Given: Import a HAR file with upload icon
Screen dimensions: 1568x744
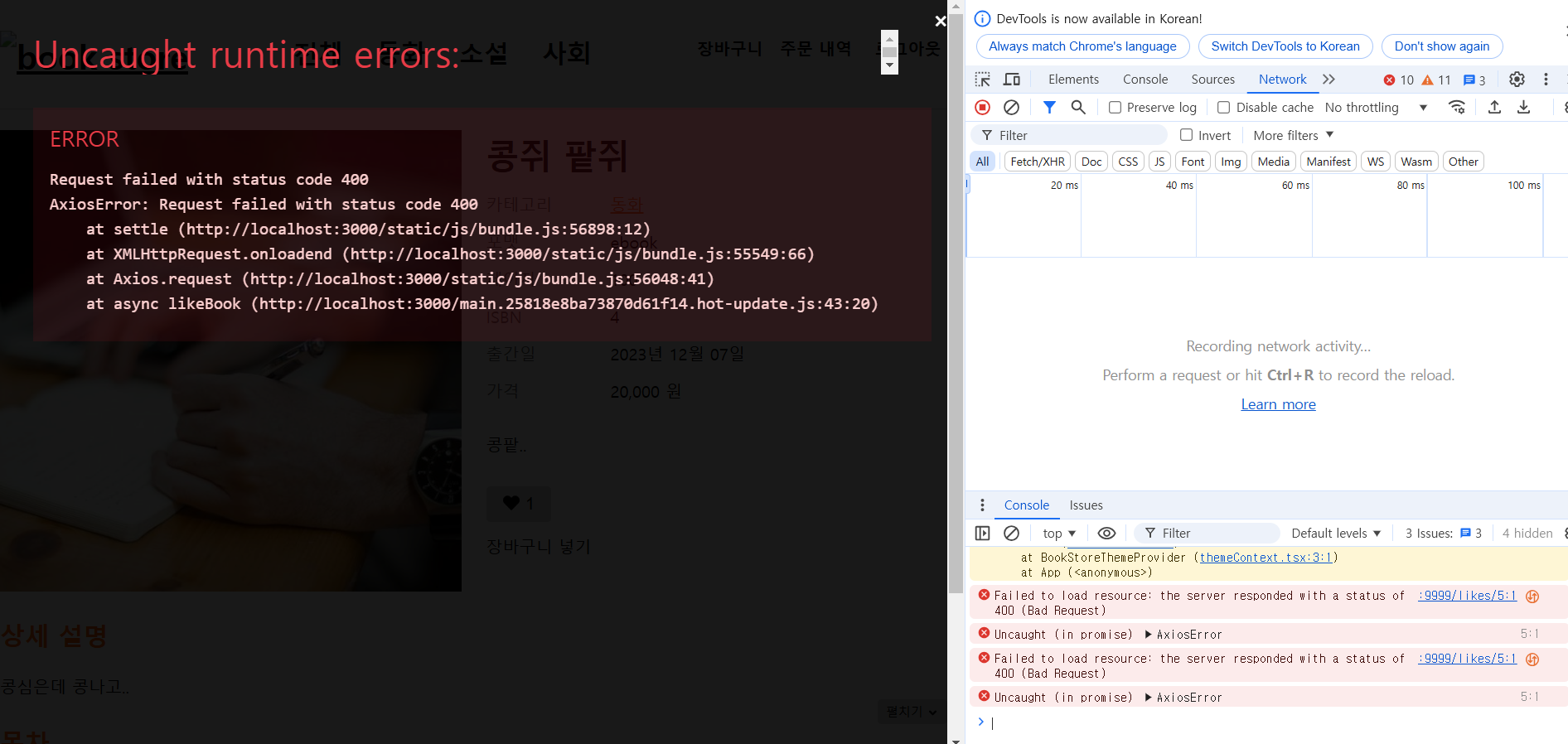Looking at the screenshot, I should click(x=1494, y=107).
